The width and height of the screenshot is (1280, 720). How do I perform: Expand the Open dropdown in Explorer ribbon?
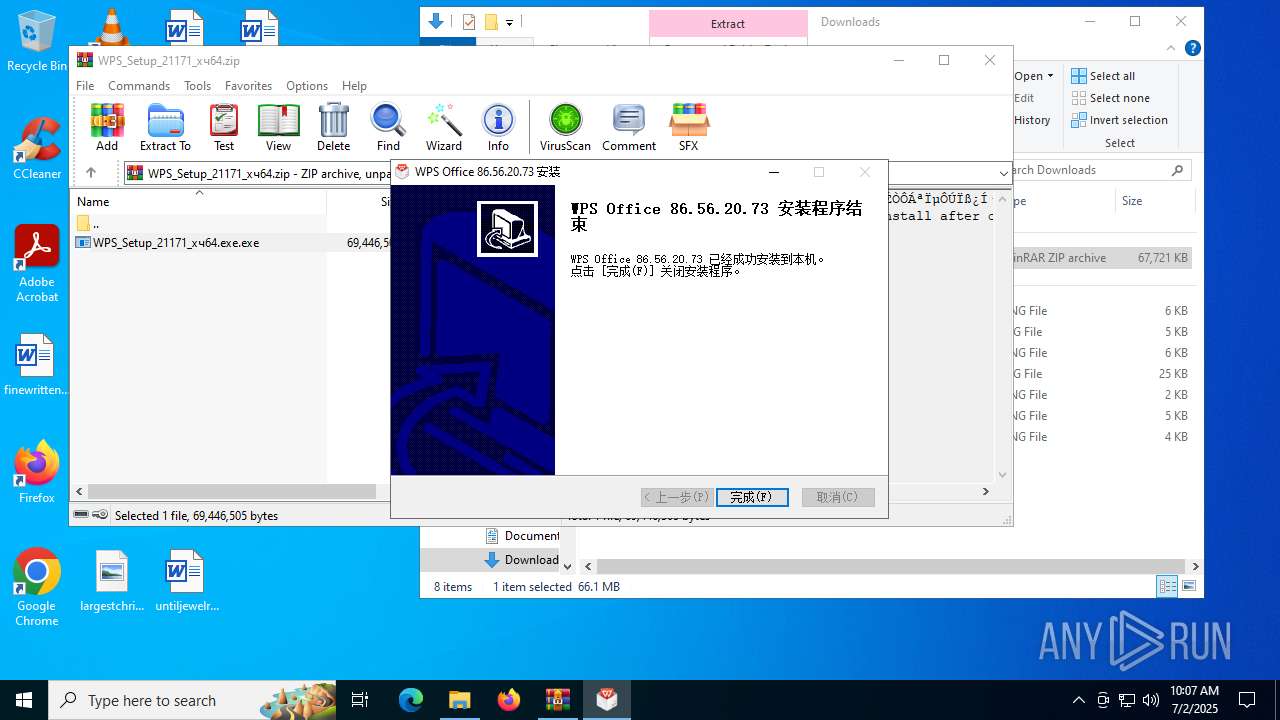point(1034,76)
